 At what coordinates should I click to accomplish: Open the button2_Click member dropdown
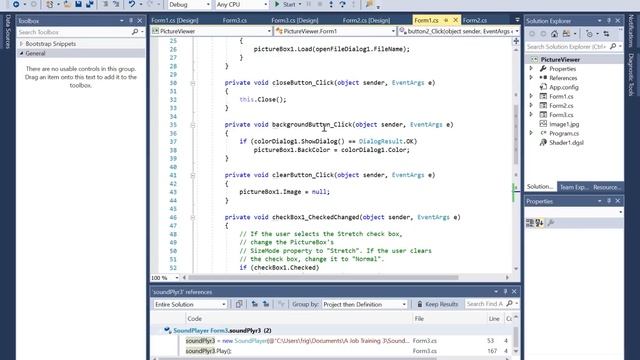click(459, 31)
